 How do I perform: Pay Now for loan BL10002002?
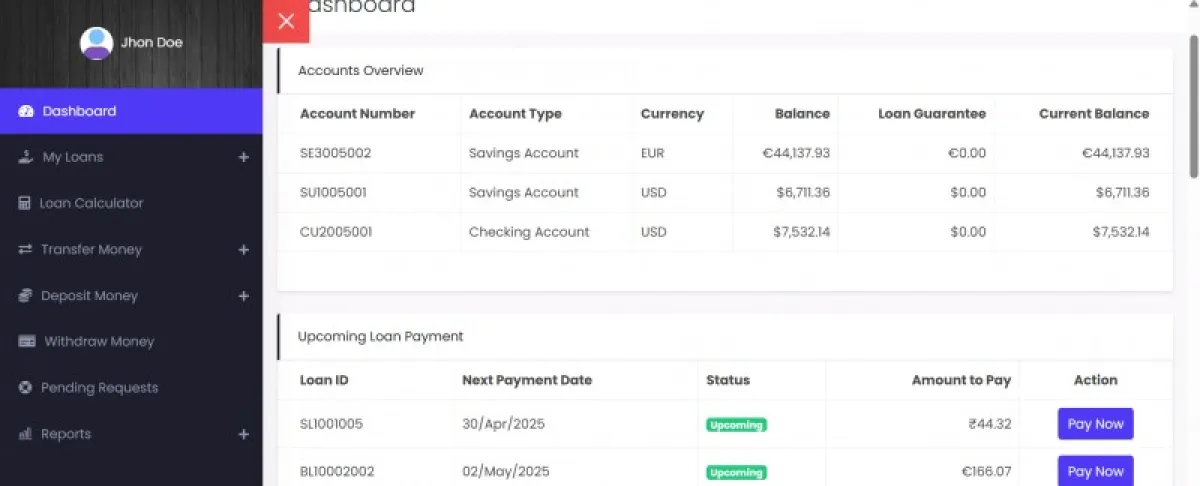[1095, 471]
